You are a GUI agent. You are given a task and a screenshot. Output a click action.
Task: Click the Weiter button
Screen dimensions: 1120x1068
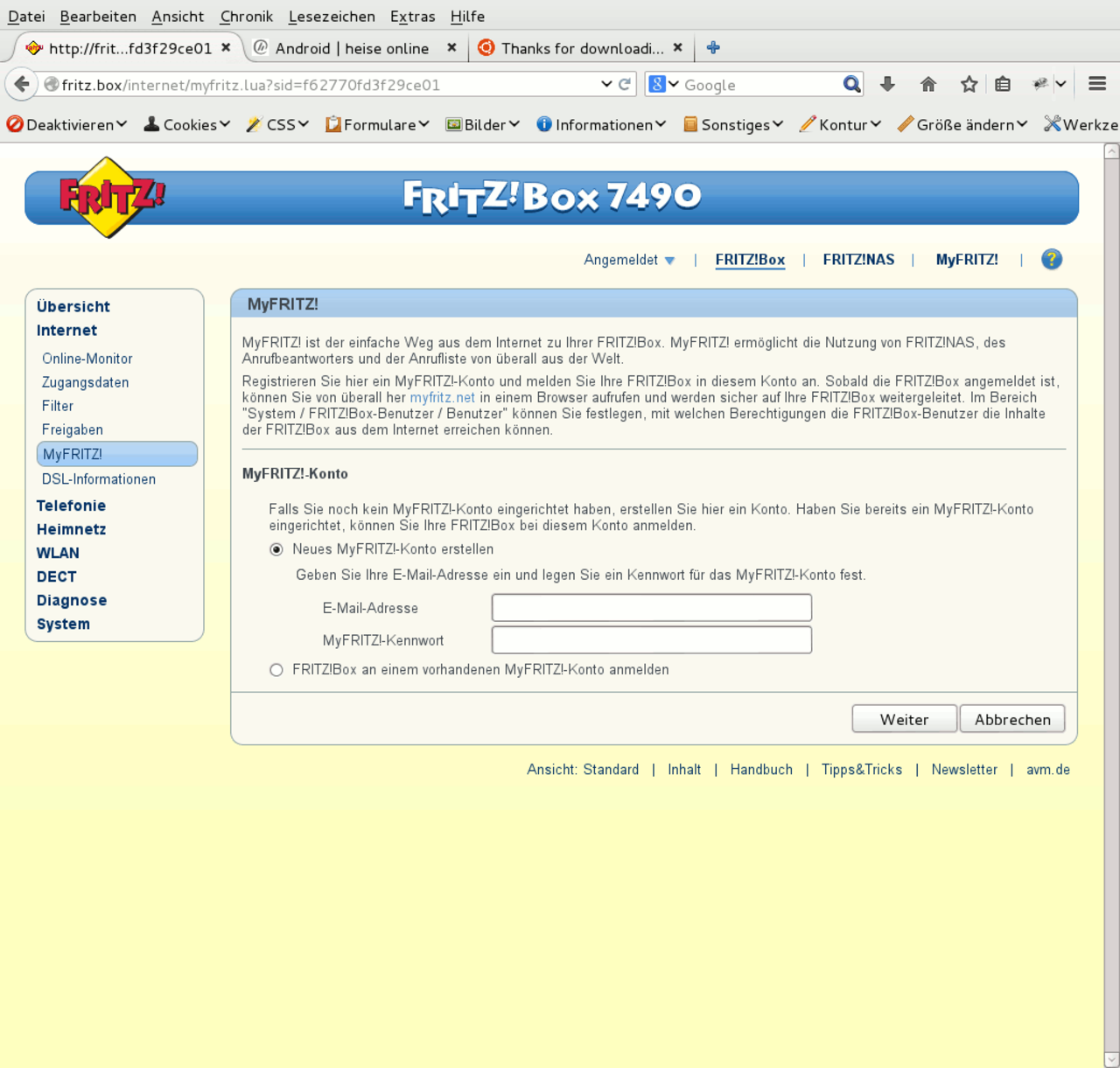pyautogui.click(x=905, y=719)
